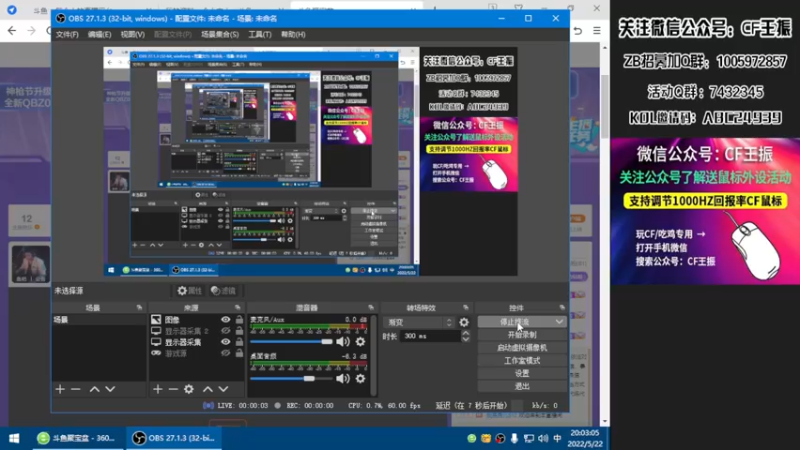Move the selected source up in the Sources list
The height and width of the screenshot is (450, 800).
208,389
